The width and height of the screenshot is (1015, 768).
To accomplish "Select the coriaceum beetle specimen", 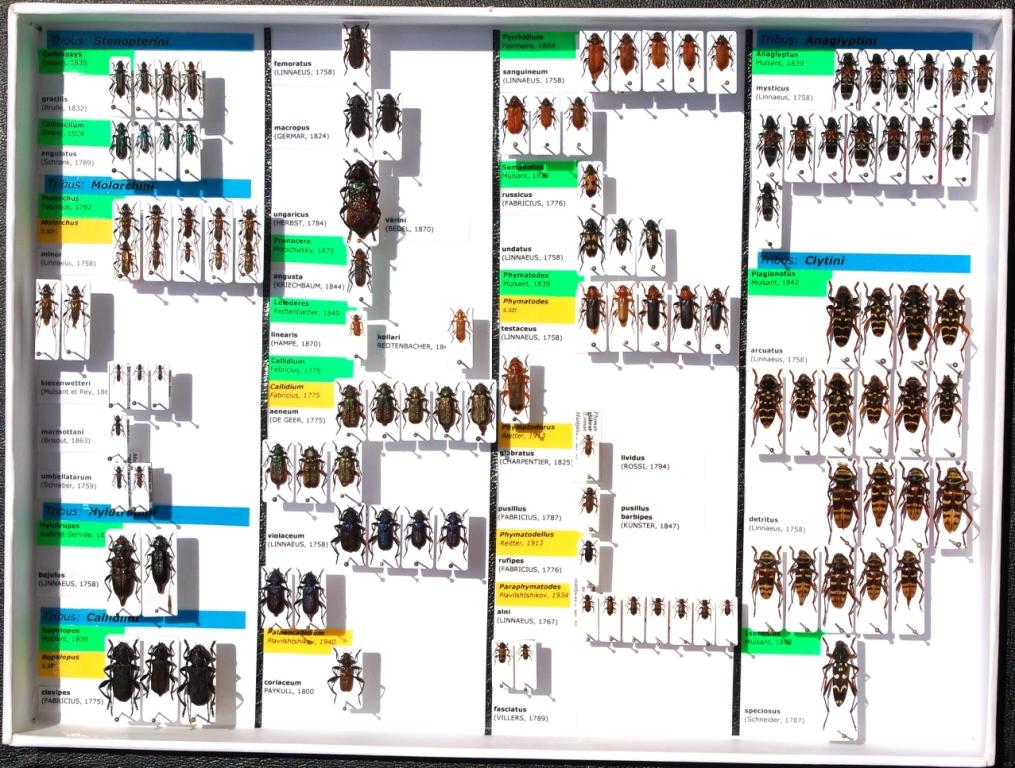I will click(346, 672).
